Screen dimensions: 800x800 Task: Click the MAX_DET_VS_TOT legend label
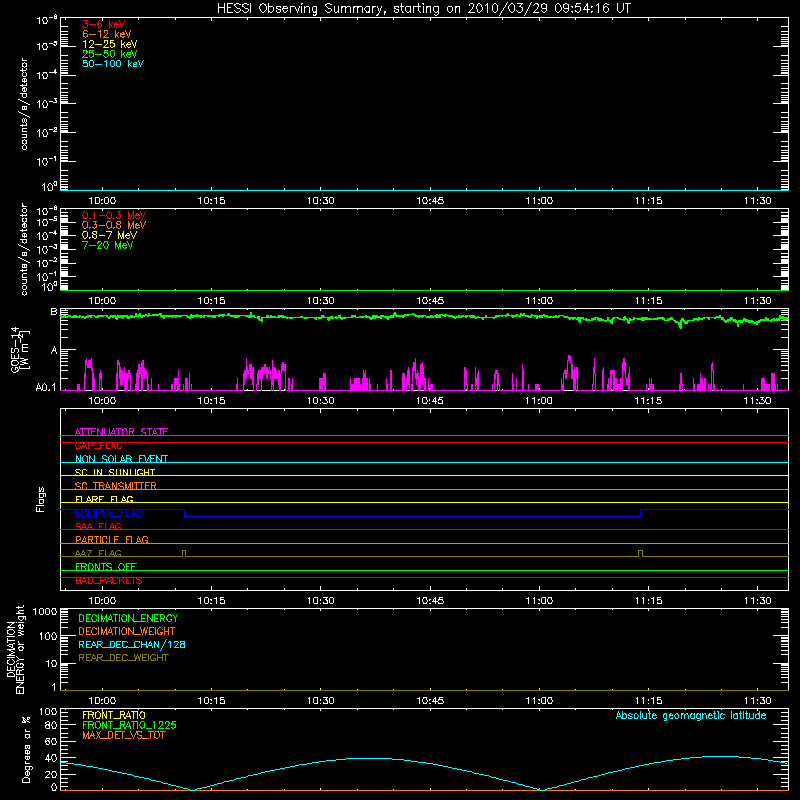pos(123,735)
